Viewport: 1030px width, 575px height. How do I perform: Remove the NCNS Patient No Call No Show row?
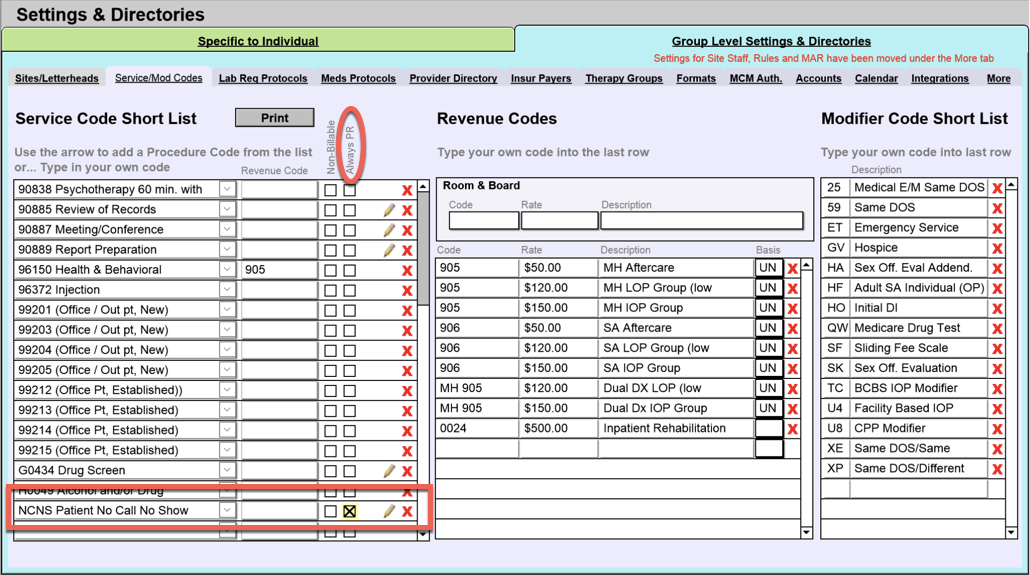pos(407,511)
